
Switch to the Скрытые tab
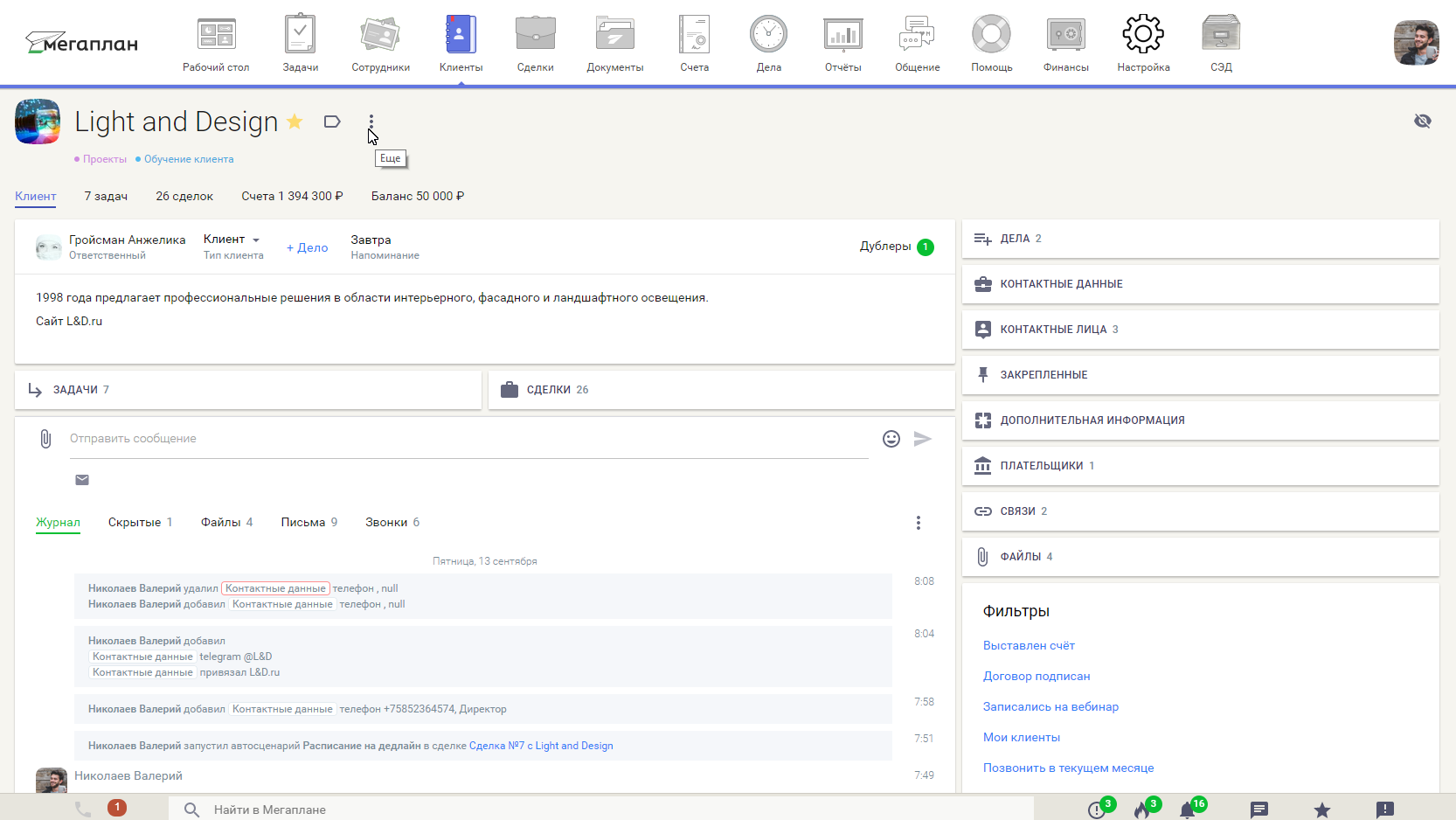140,523
